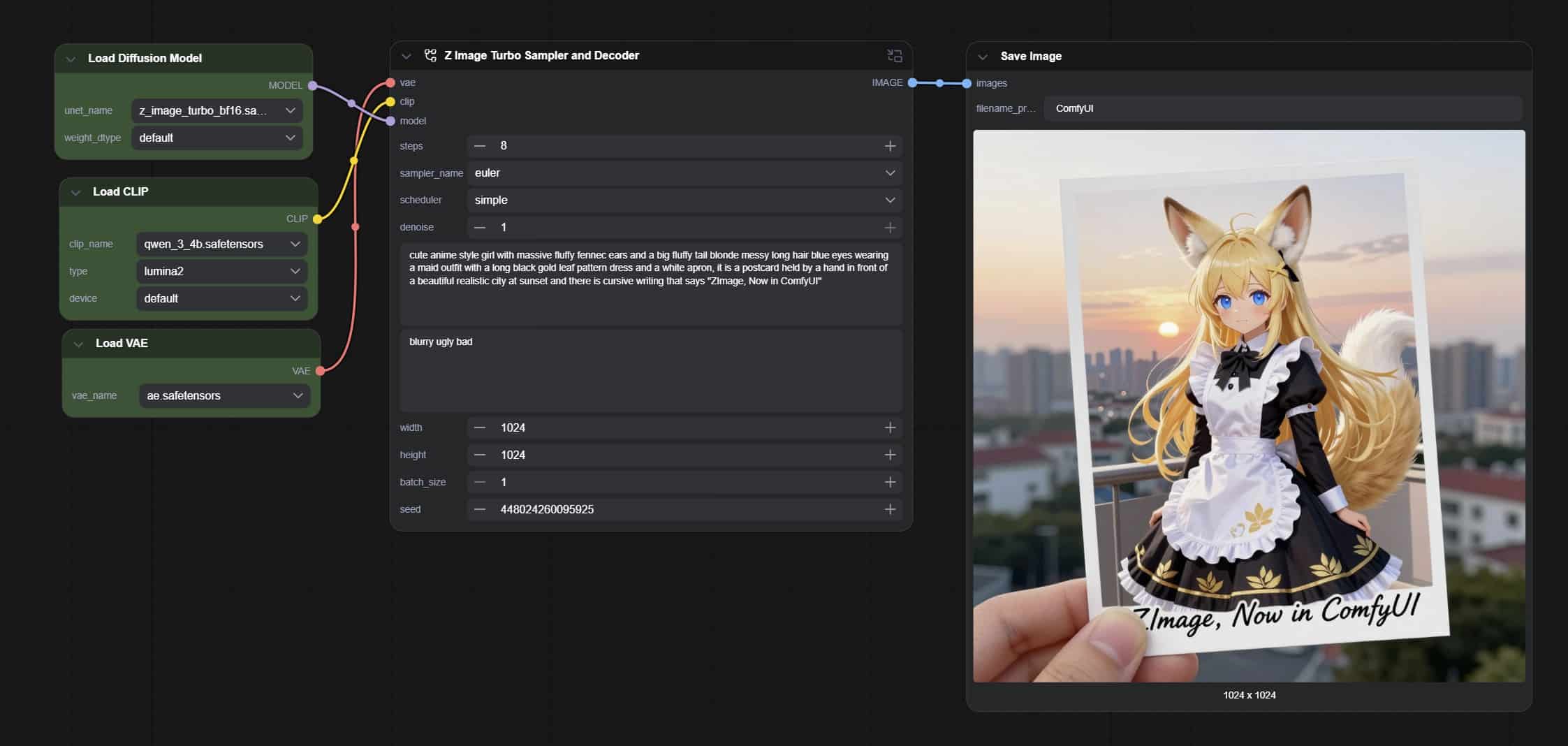The image size is (1568, 746).
Task: Open the subgraph icon in Z Image Turbo header
Action: [894, 56]
